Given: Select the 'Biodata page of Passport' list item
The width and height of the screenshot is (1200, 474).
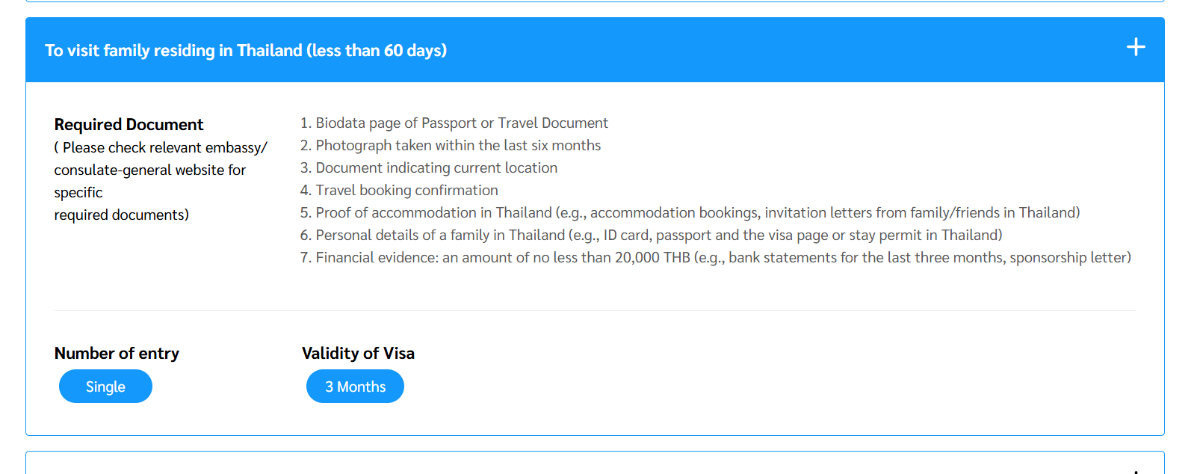Looking at the screenshot, I should (x=461, y=123).
